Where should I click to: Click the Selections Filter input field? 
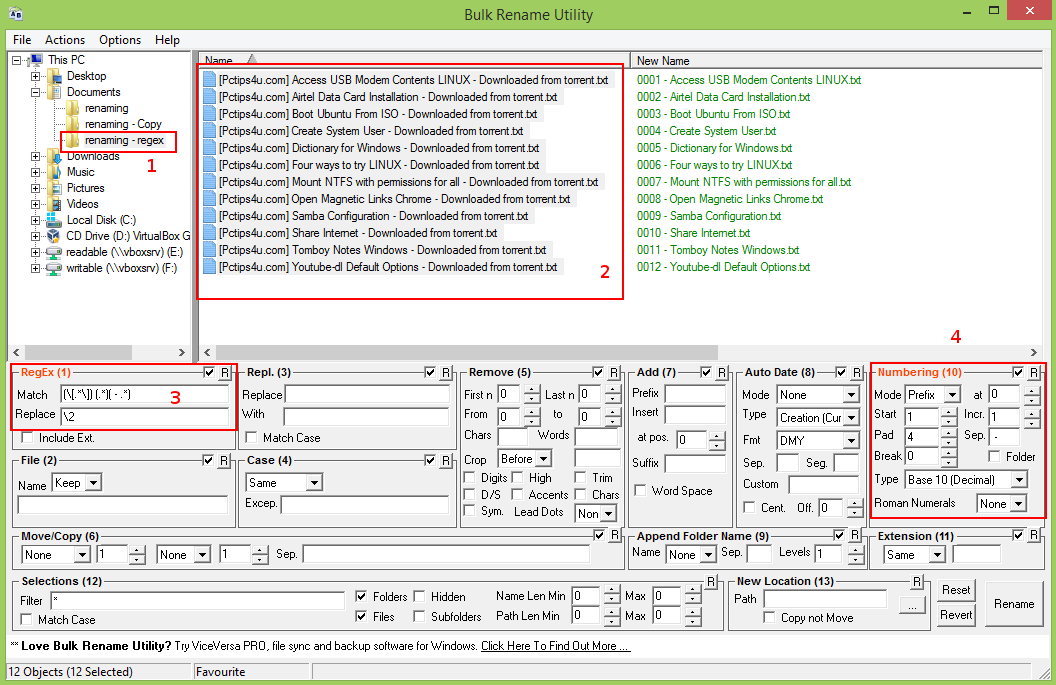tap(198, 601)
